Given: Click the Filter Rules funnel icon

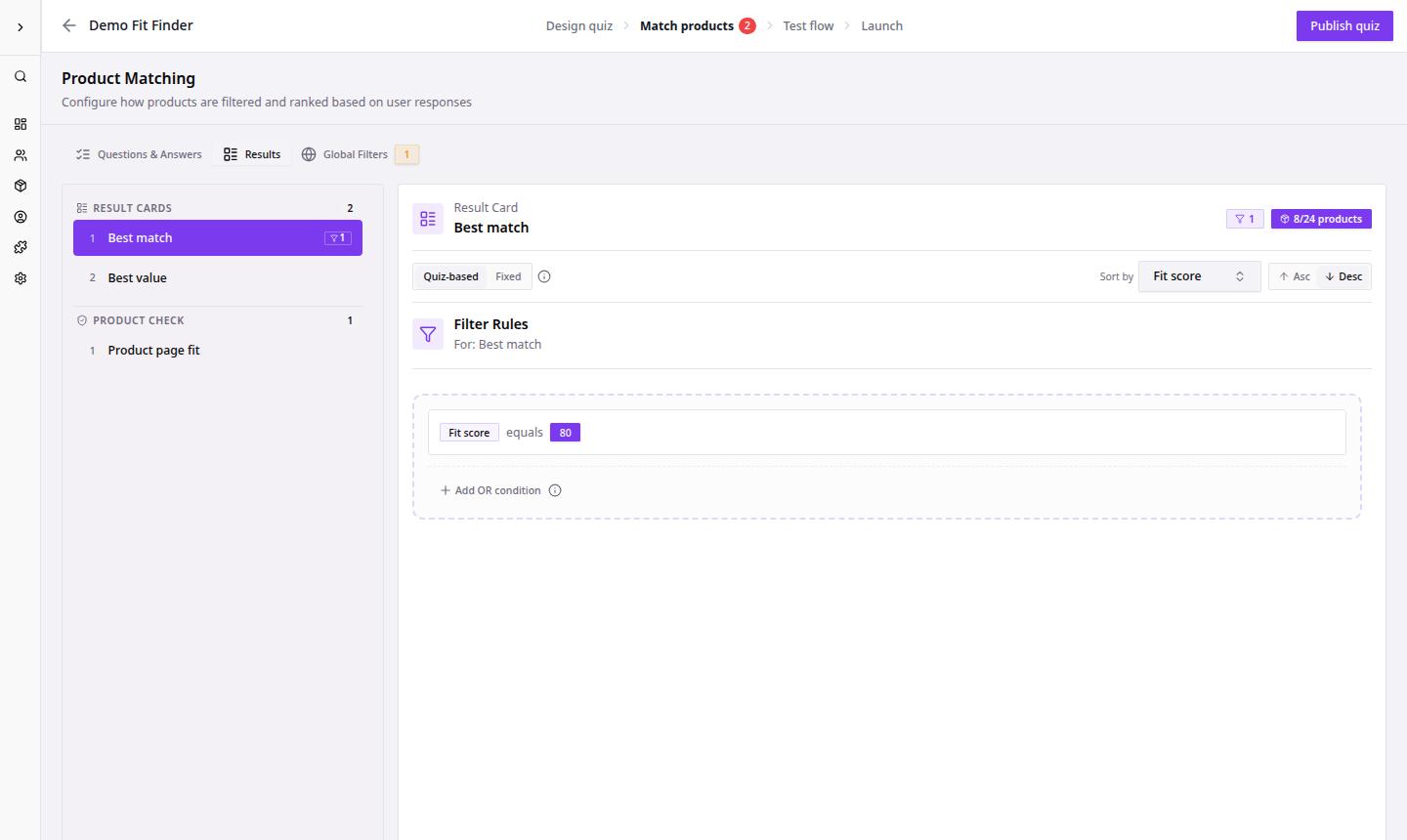Looking at the screenshot, I should (x=428, y=334).
